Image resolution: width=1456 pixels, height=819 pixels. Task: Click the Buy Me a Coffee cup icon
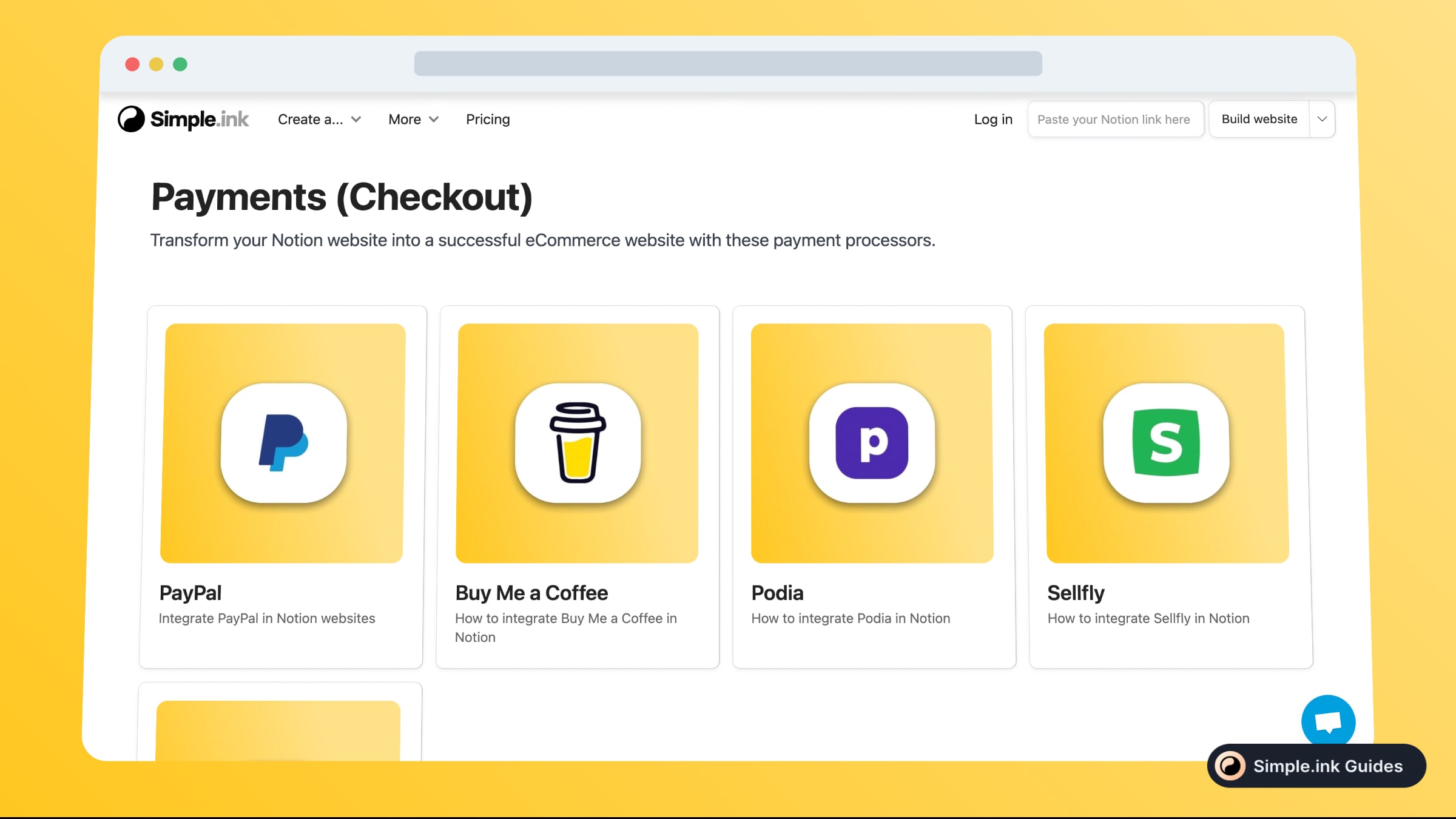pos(578,443)
